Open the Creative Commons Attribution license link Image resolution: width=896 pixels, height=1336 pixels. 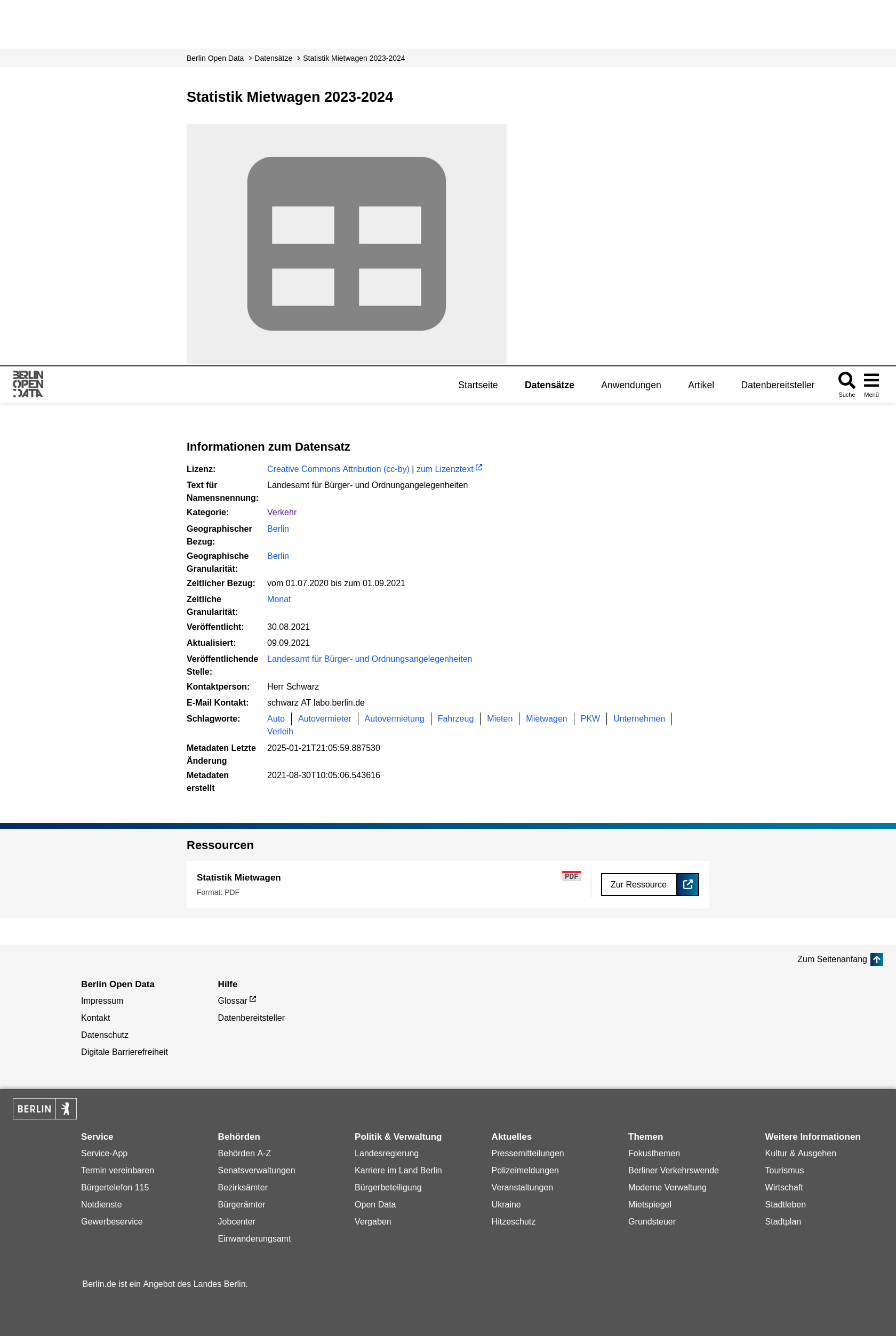338,469
